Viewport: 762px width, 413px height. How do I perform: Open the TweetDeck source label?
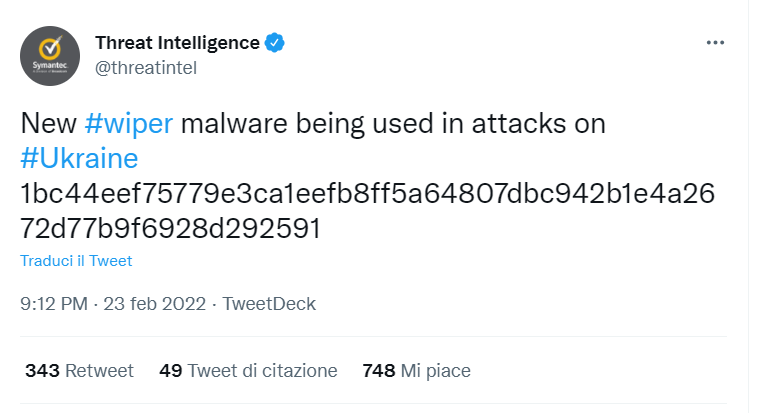coord(269,303)
